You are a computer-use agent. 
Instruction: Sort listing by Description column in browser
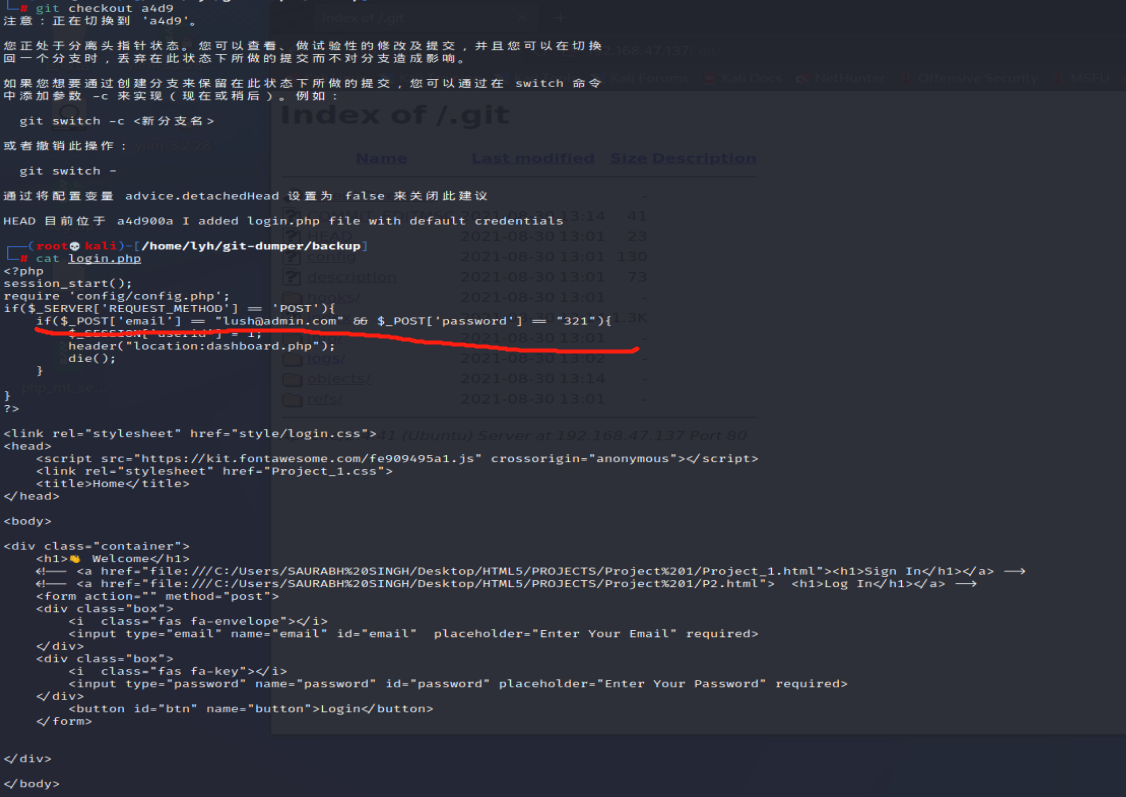coord(704,158)
